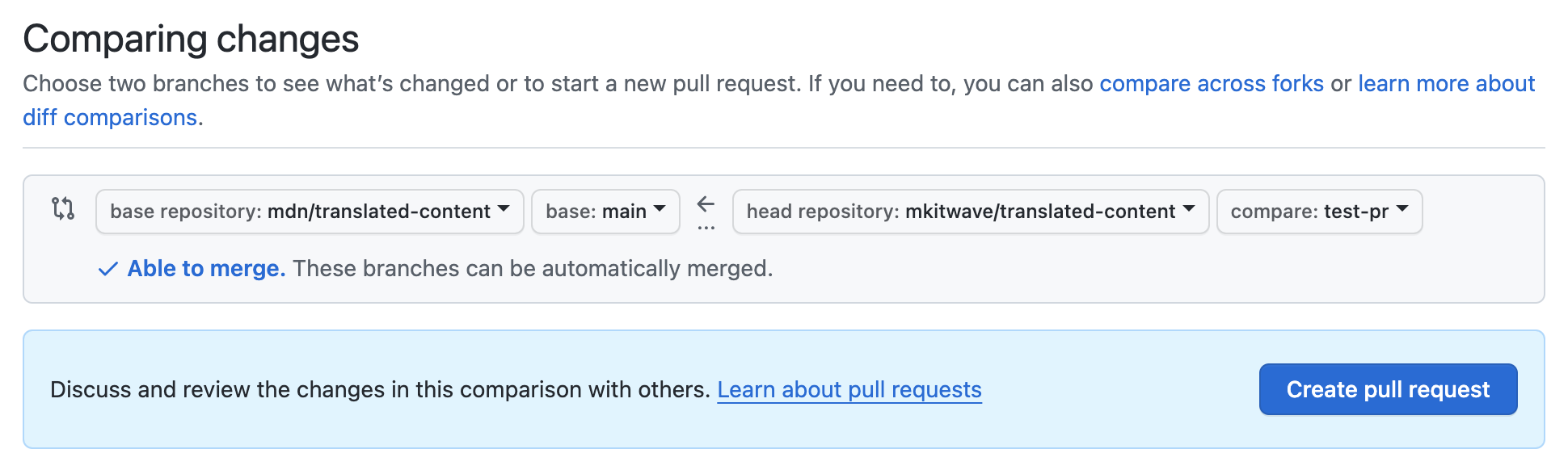Open head repository mkitwave/translated-content dropdown
The width and height of the screenshot is (1568, 470).
pos(961,212)
